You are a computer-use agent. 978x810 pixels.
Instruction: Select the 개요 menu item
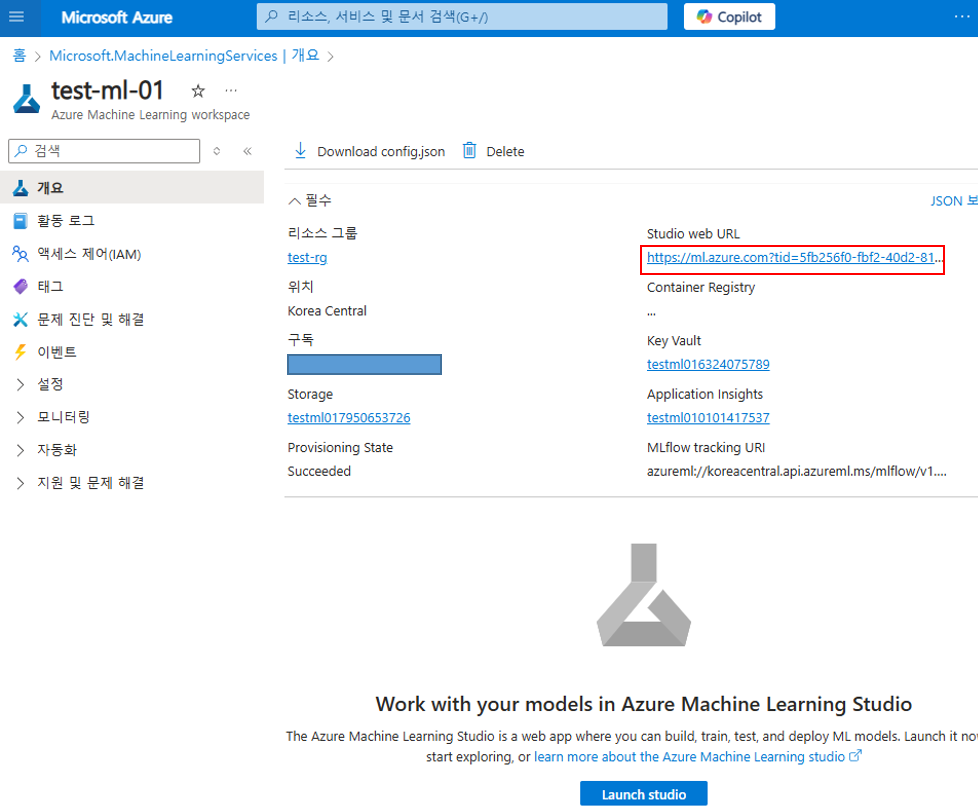pos(132,188)
